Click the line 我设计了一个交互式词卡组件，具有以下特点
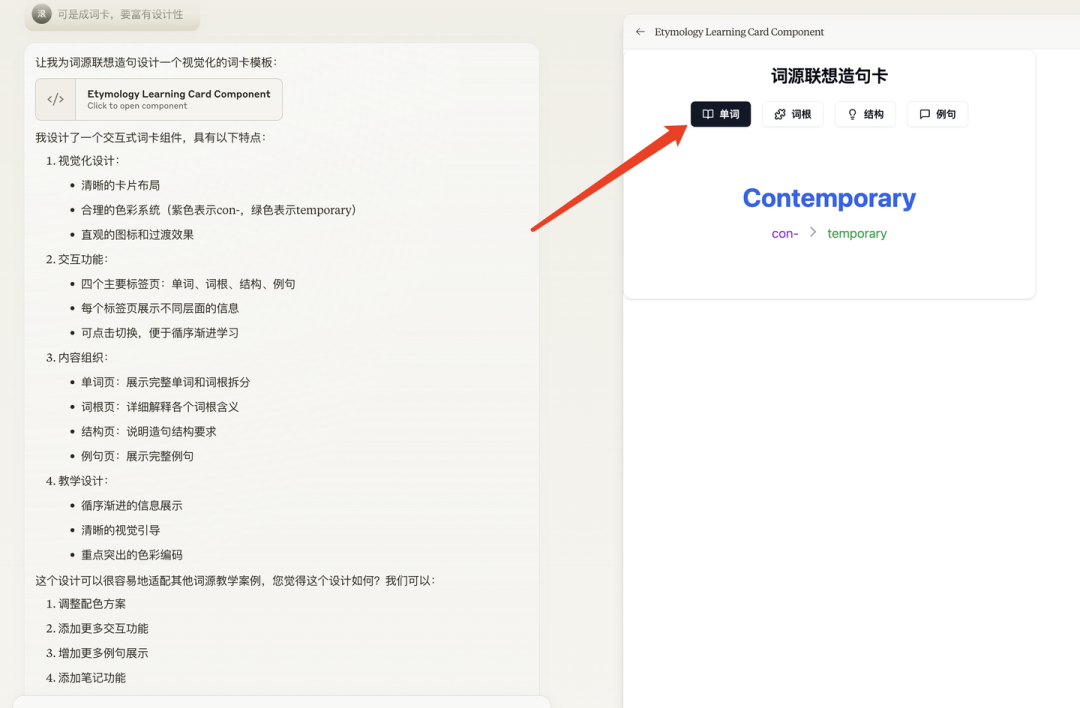Viewport: 1080px width, 708px height. (x=151, y=138)
